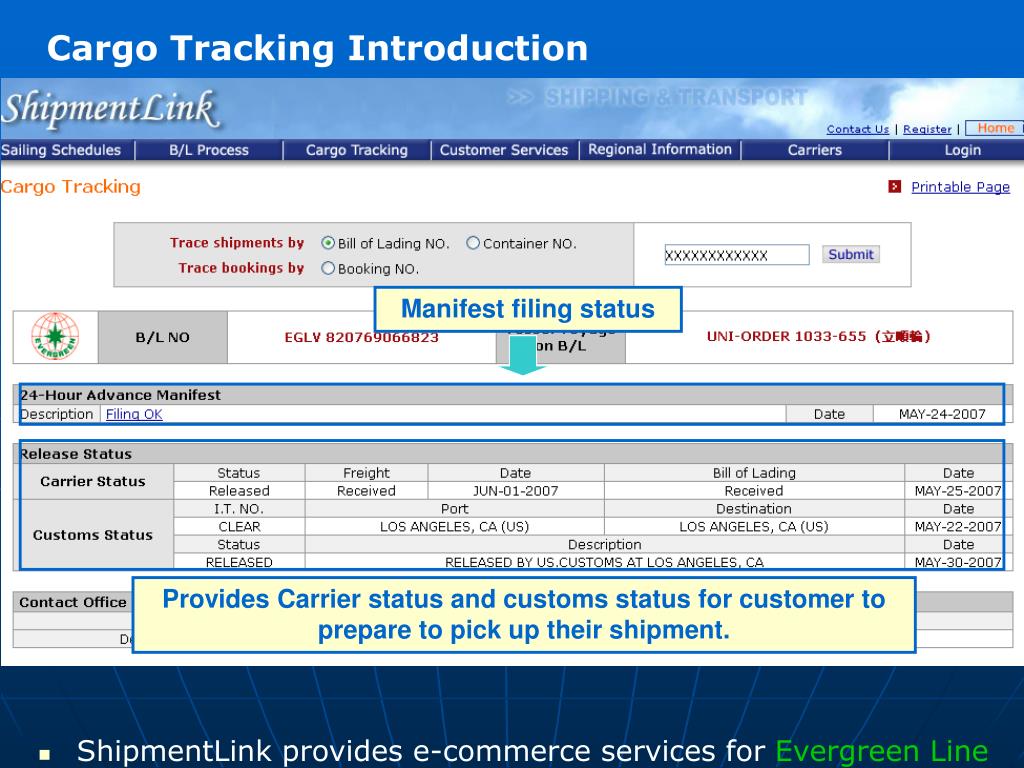This screenshot has width=1024, height=768.
Task: Click the MAY-24-2007 manifest date
Action: (x=942, y=414)
